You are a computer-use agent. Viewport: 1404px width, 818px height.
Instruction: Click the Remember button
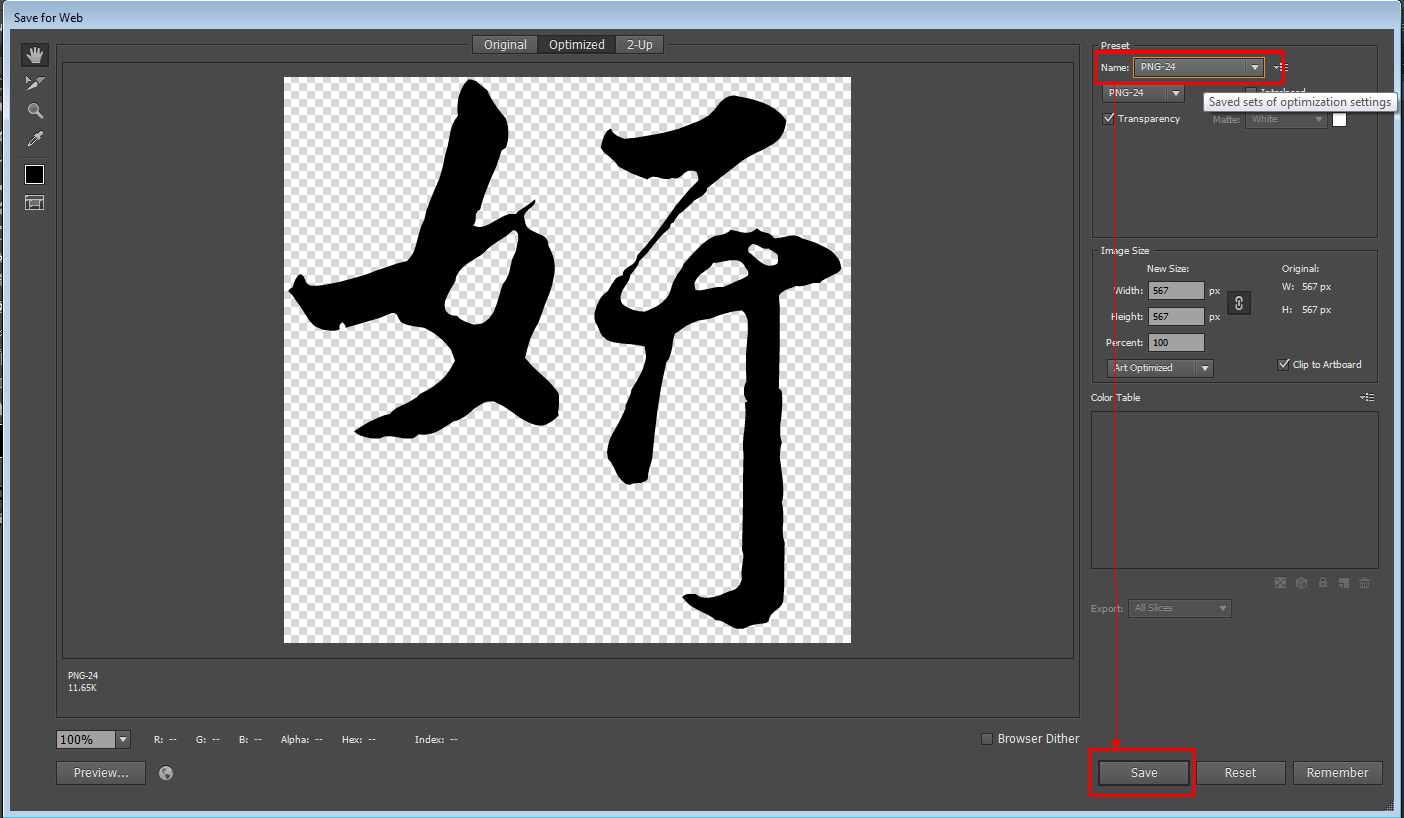(x=1337, y=773)
